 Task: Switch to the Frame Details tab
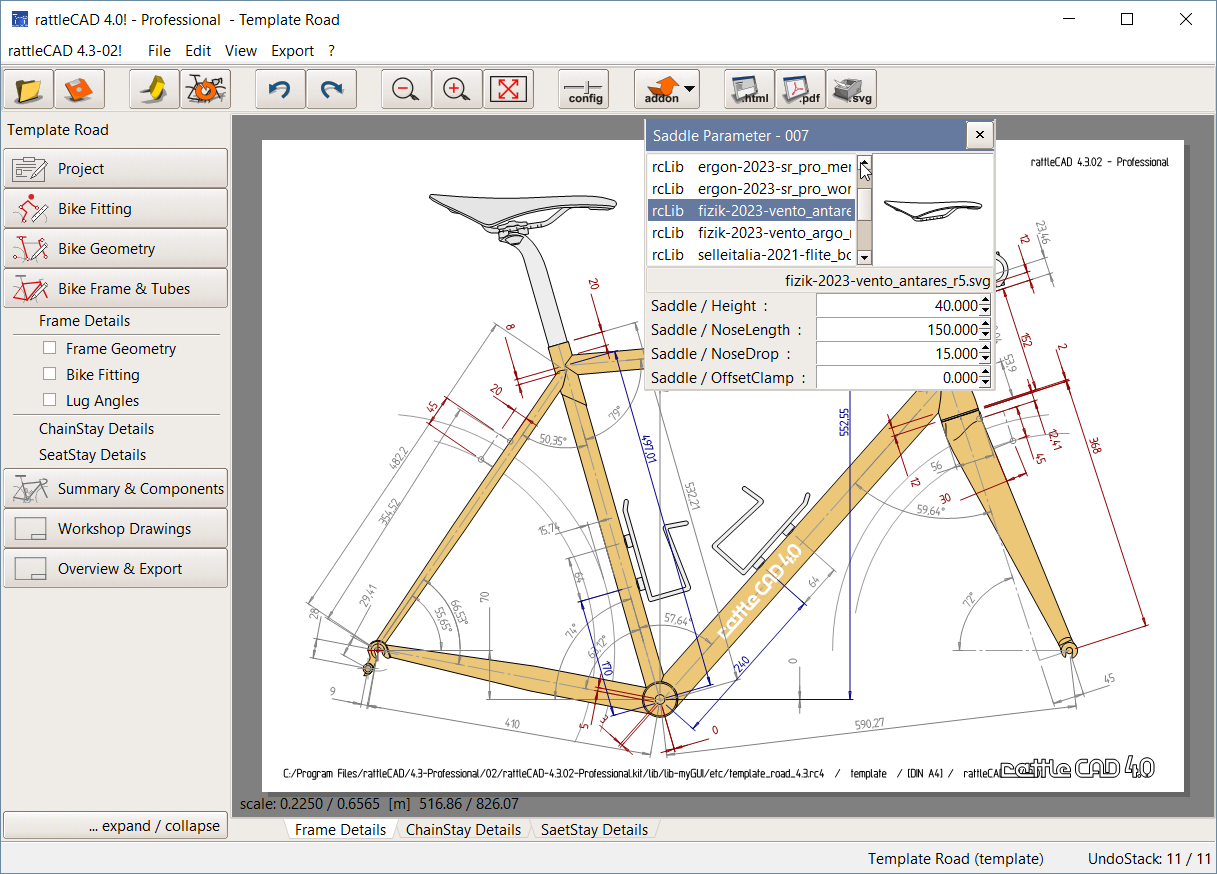click(x=340, y=830)
